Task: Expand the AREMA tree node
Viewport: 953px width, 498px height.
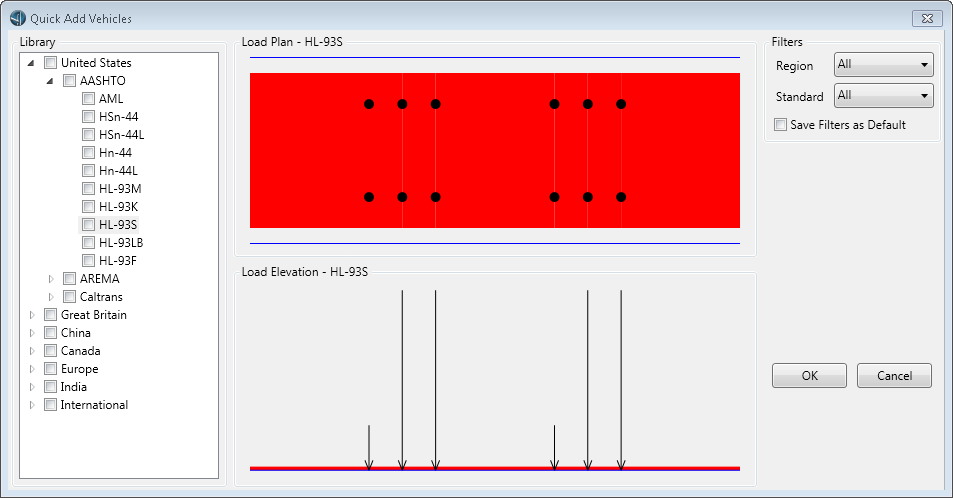Action: [x=52, y=279]
